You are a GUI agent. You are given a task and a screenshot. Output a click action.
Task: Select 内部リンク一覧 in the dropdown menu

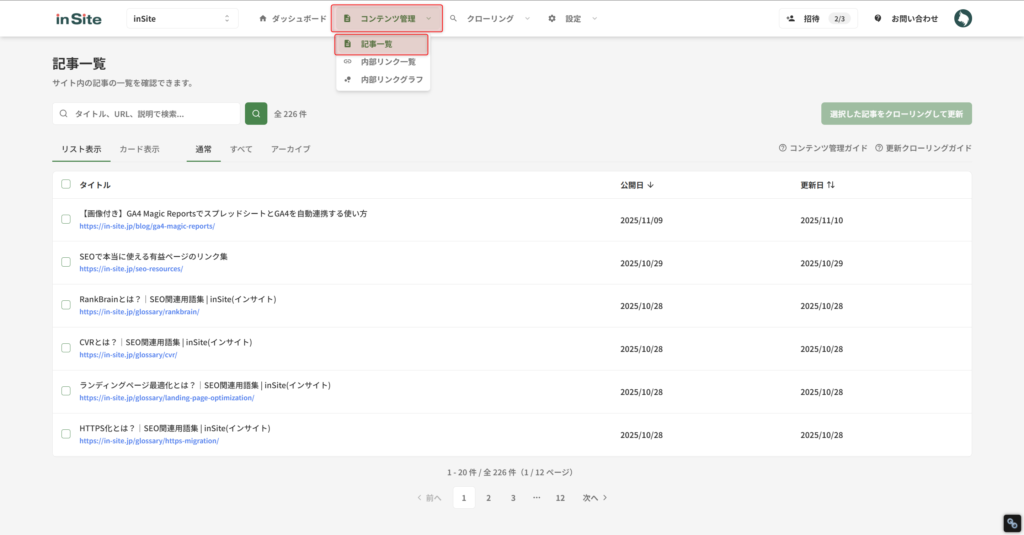382,61
